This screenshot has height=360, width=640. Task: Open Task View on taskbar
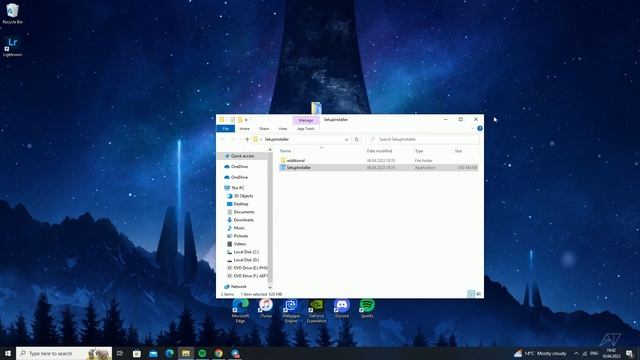[120, 353]
